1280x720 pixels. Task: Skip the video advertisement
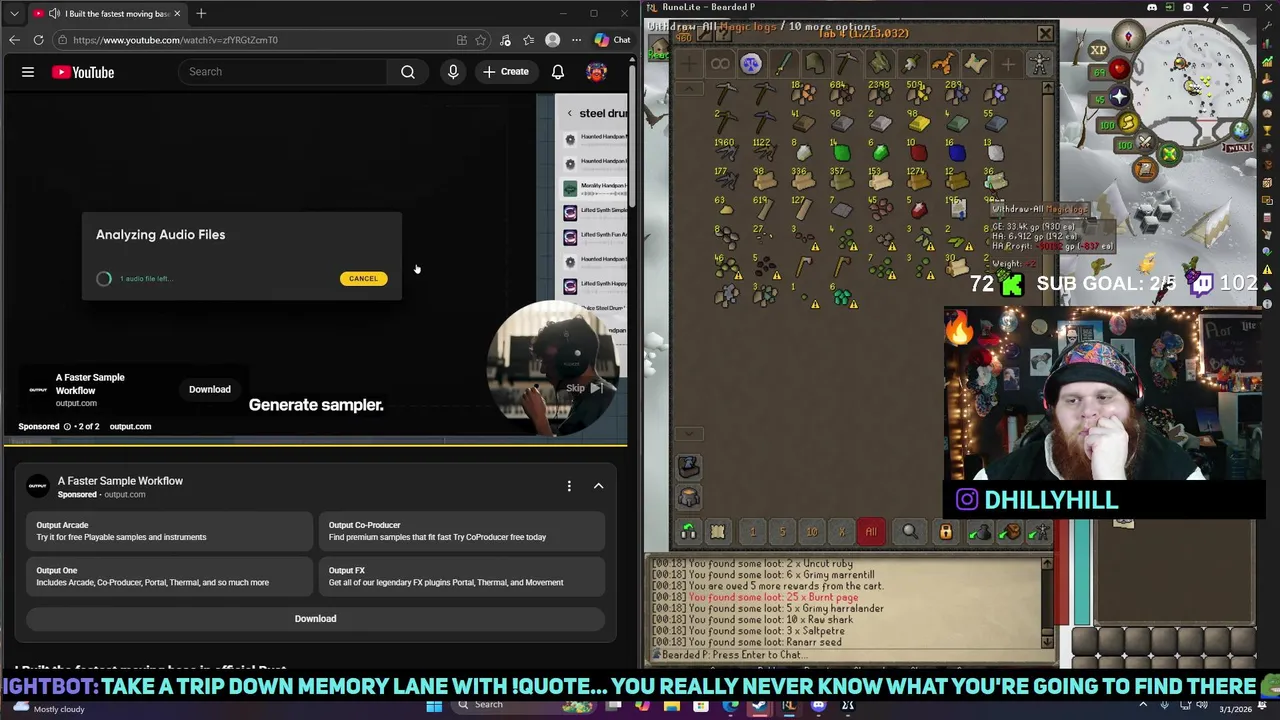[585, 388]
